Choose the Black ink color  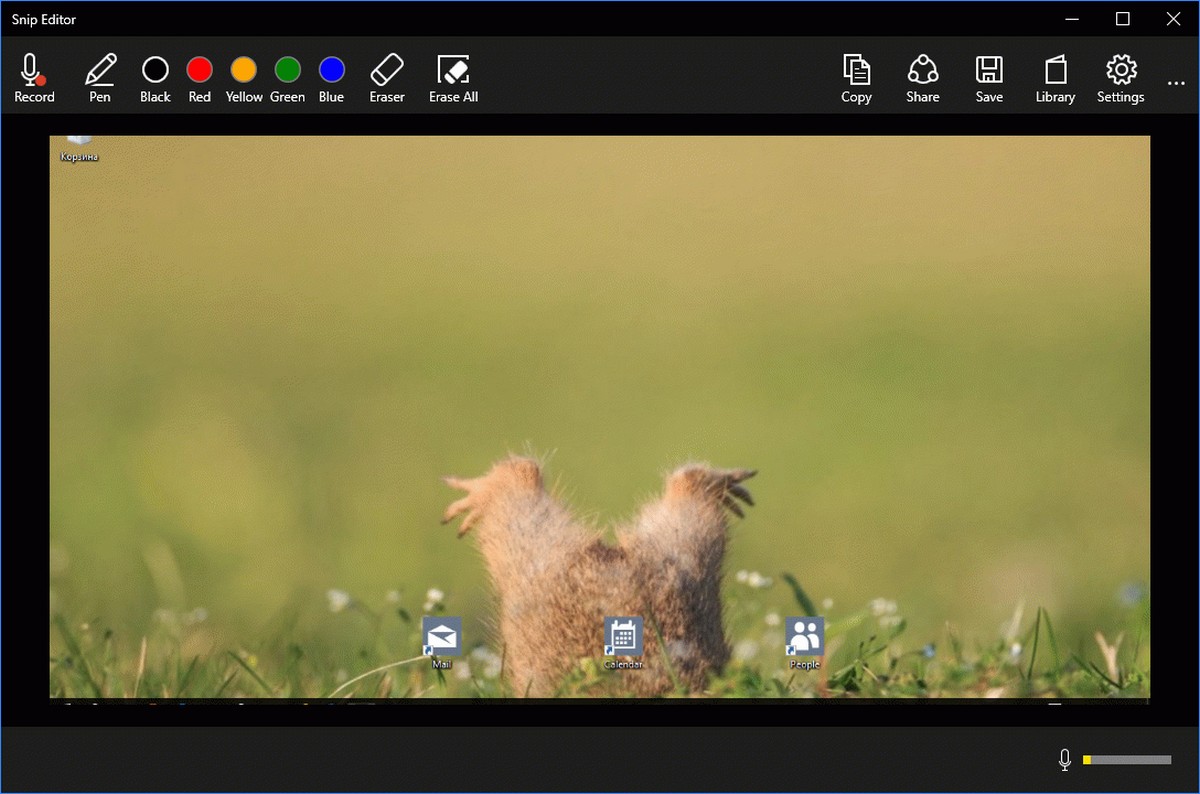coord(155,78)
